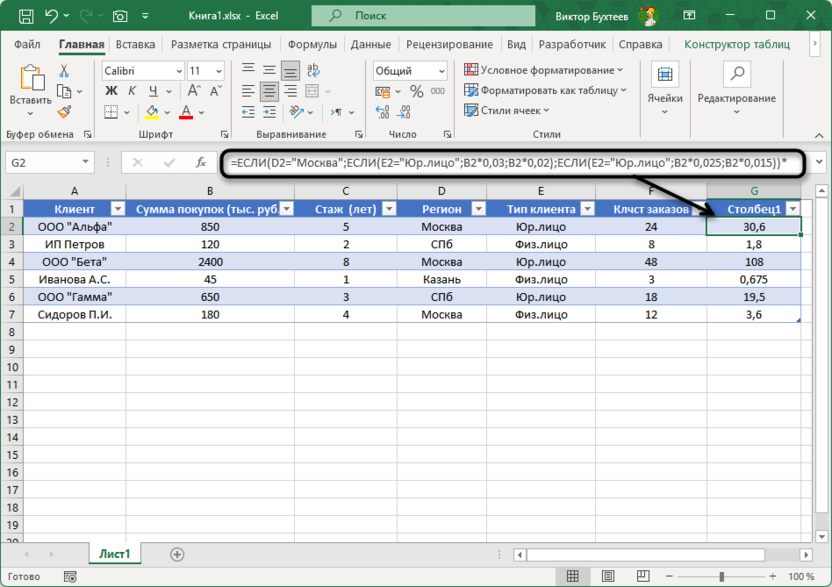The image size is (832, 587).
Task: Switch to the Вставка ribbon tab
Action: [x=135, y=45]
